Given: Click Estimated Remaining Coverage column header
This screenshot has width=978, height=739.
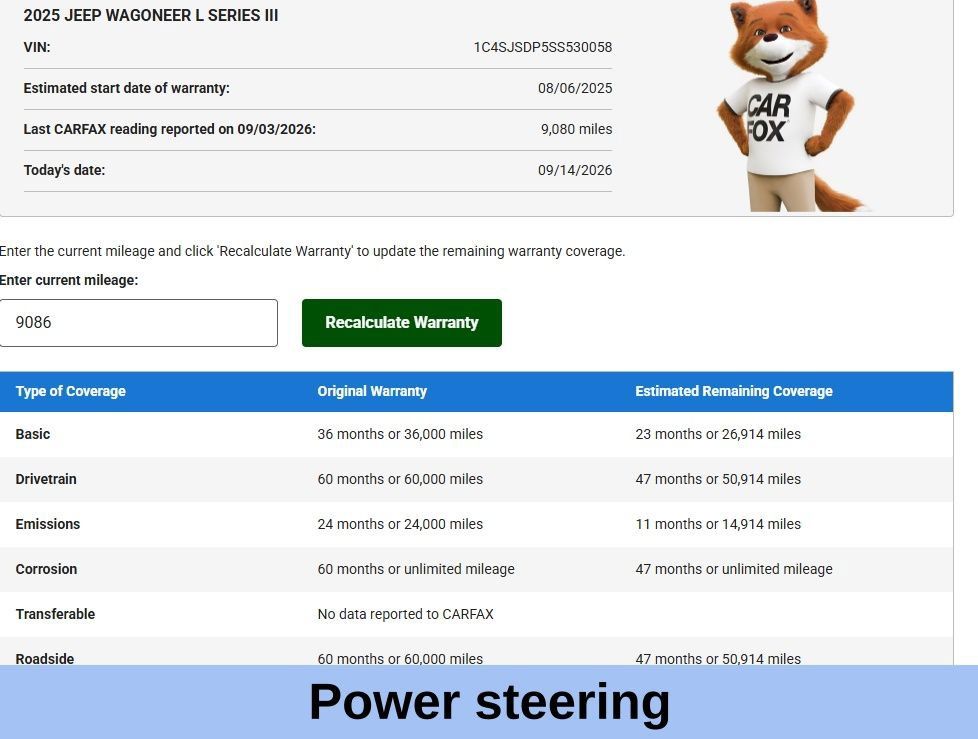Looking at the screenshot, I should (x=734, y=391).
